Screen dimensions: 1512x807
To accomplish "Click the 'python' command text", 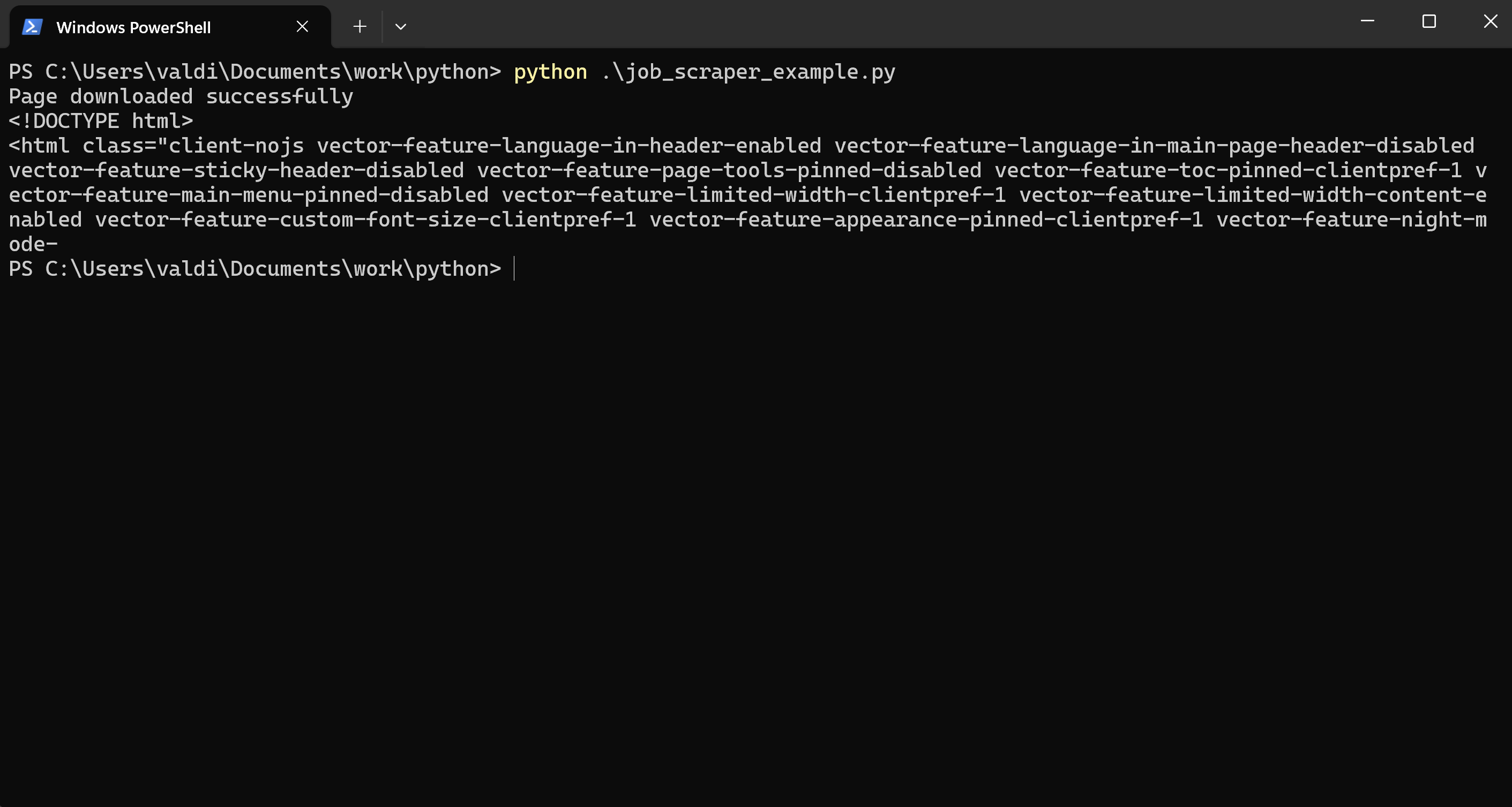I will click(551, 72).
